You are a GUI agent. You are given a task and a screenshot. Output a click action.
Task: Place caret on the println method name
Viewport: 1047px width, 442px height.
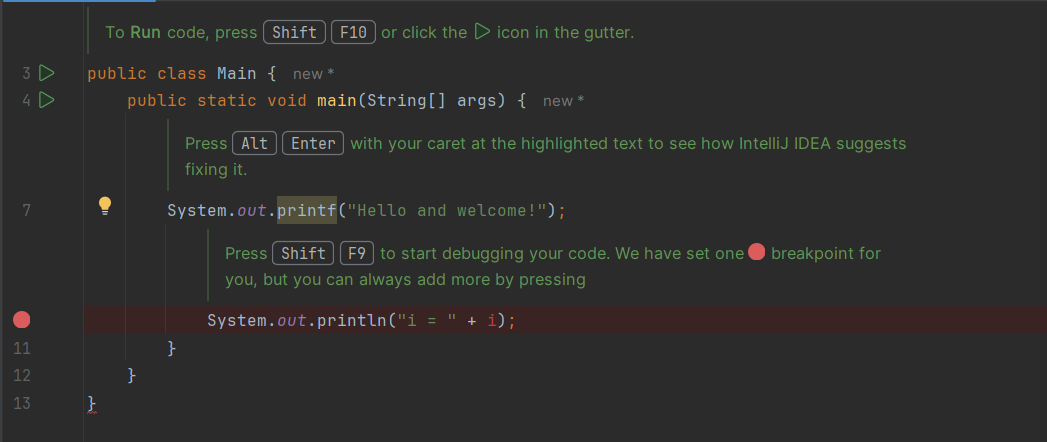352,320
